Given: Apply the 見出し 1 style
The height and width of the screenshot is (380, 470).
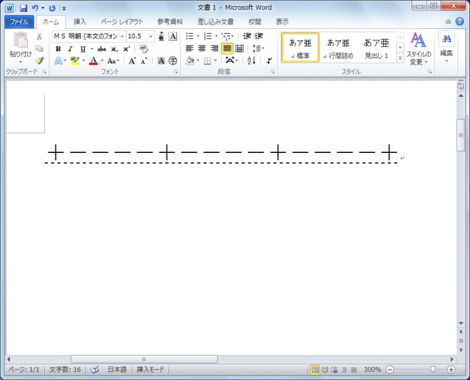Looking at the screenshot, I should pos(376,48).
